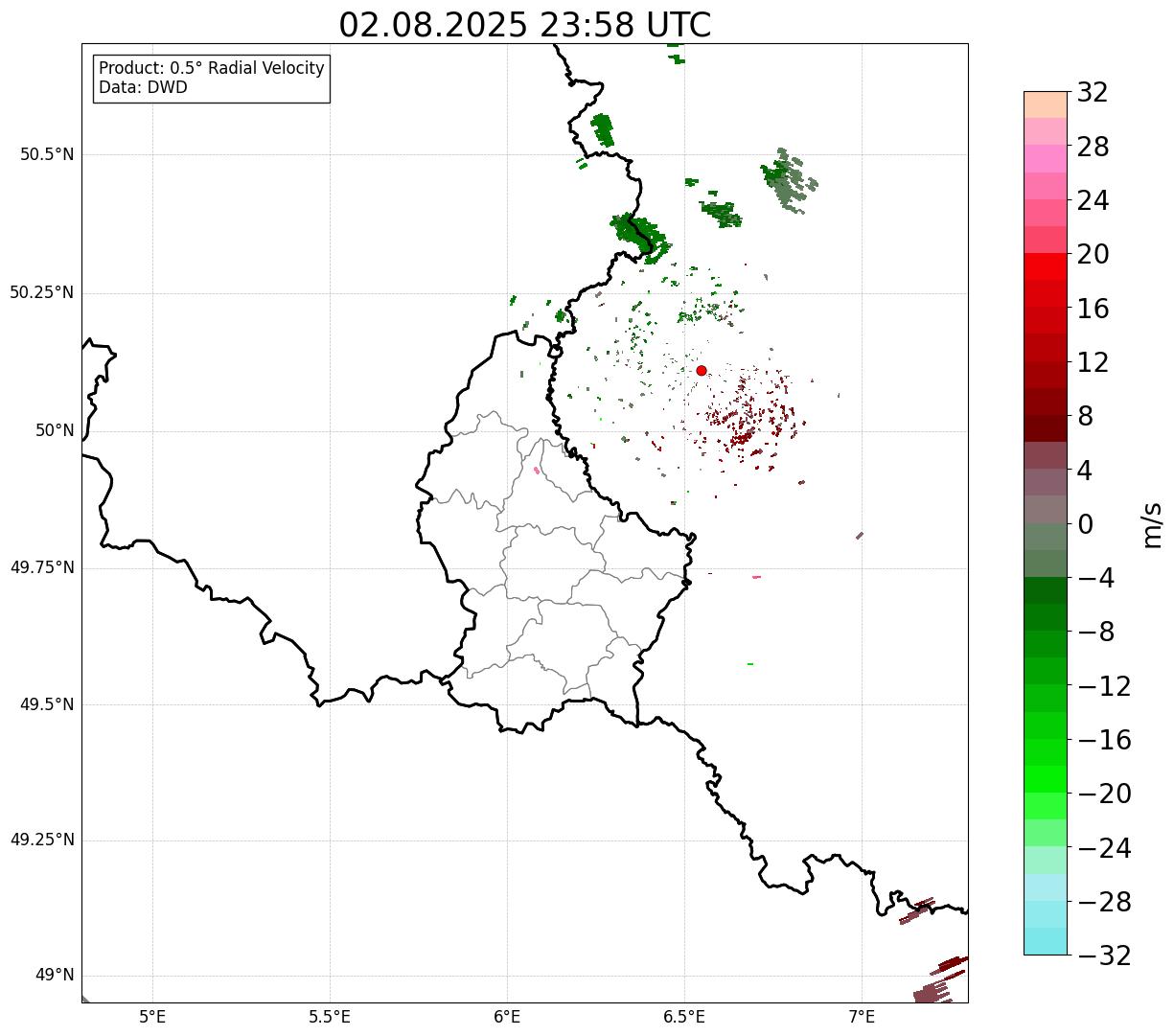Click the peach top segment of colorbar

coord(1046,104)
